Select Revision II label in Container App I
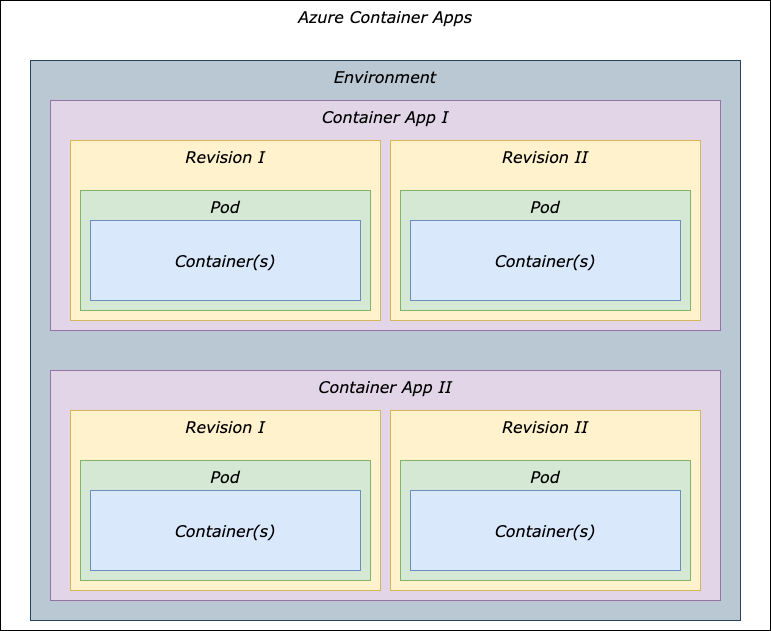 point(545,158)
